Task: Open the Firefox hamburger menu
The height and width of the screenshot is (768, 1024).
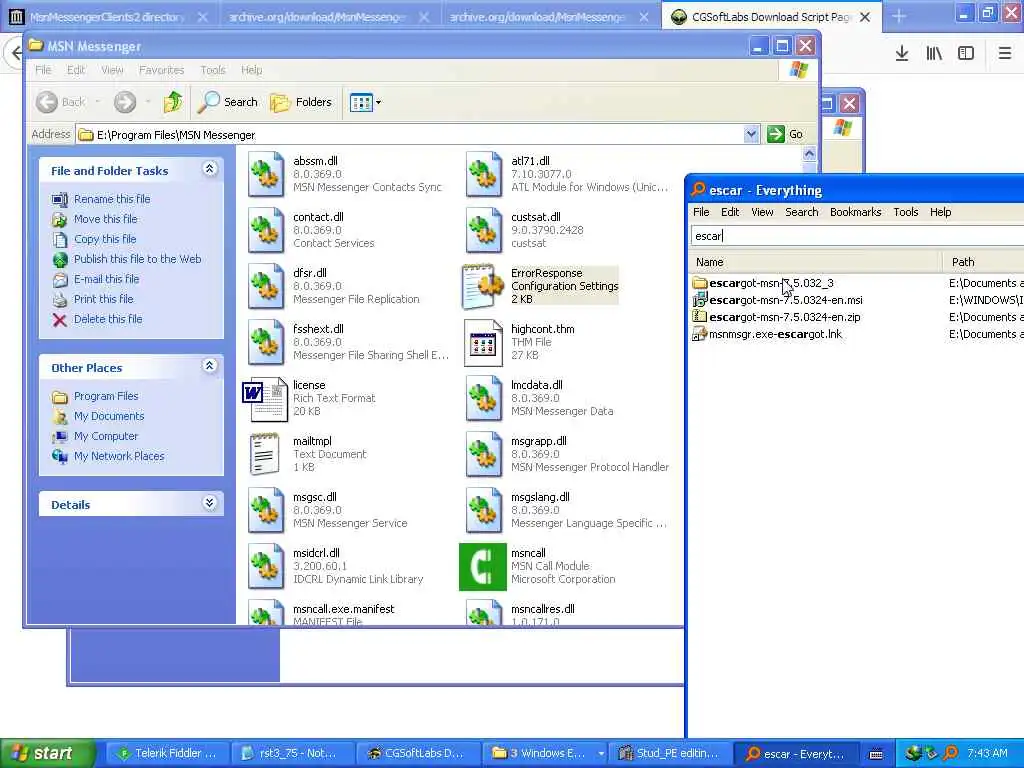Action: click(1004, 53)
